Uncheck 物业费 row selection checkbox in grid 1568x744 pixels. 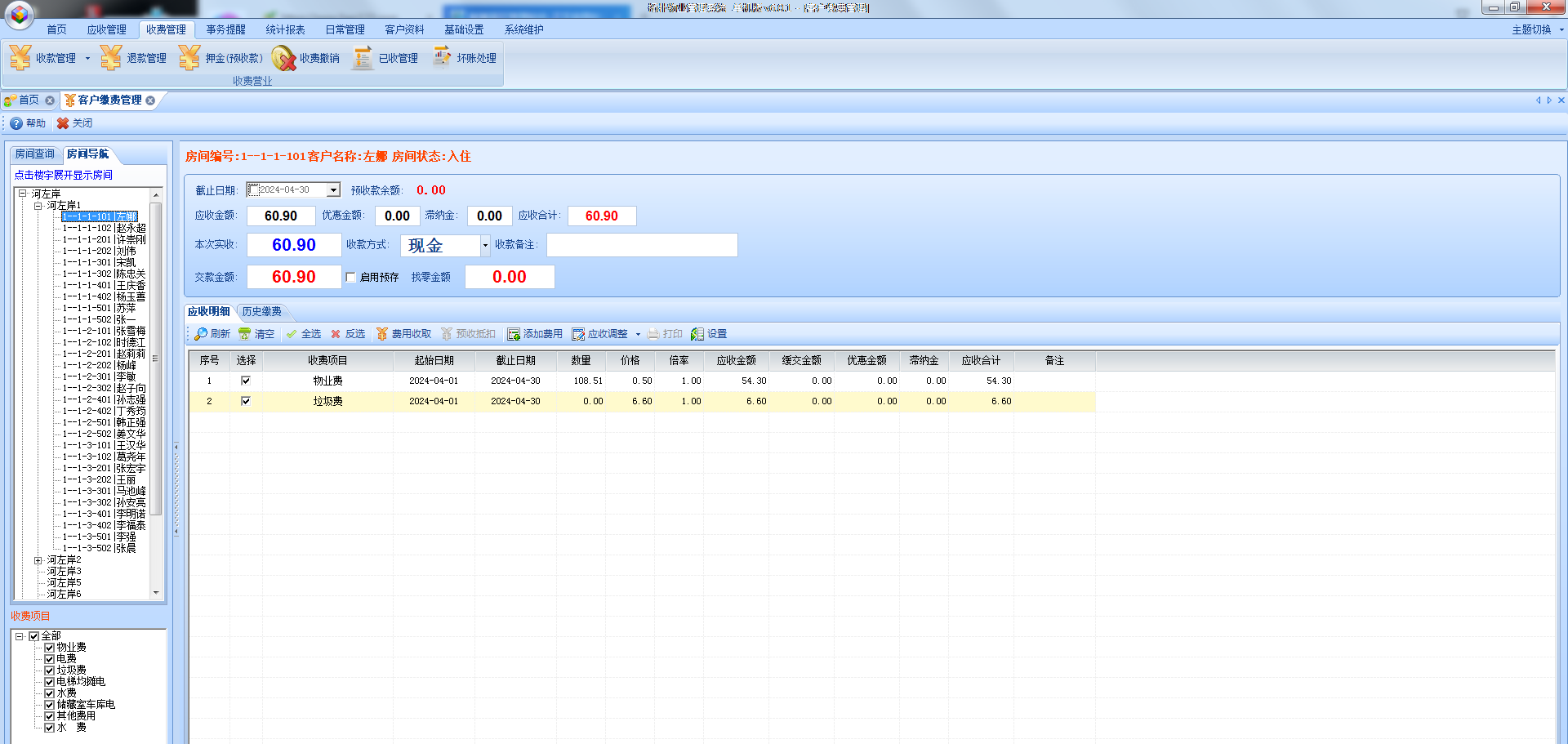point(246,381)
